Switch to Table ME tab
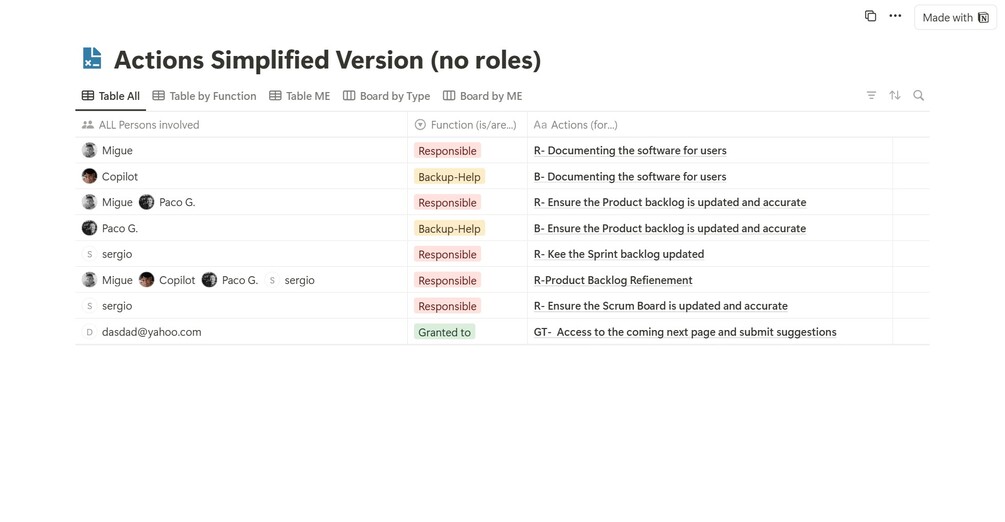1005x522 pixels. 300,96
